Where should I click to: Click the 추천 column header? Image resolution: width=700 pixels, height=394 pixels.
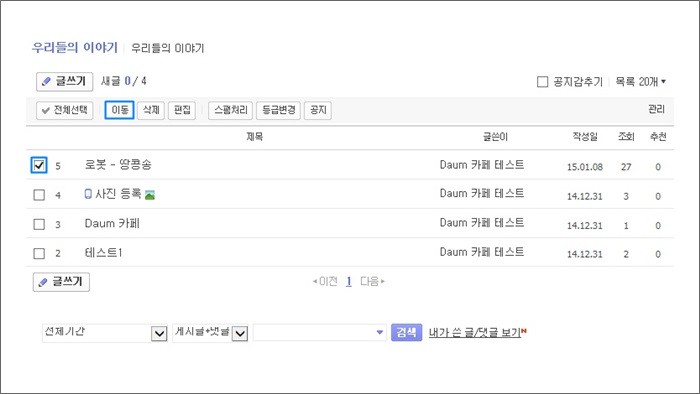click(x=658, y=137)
